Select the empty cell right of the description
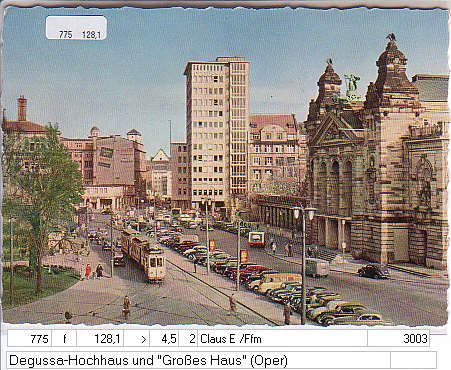The height and width of the screenshot is (370, 451). coord(413,360)
